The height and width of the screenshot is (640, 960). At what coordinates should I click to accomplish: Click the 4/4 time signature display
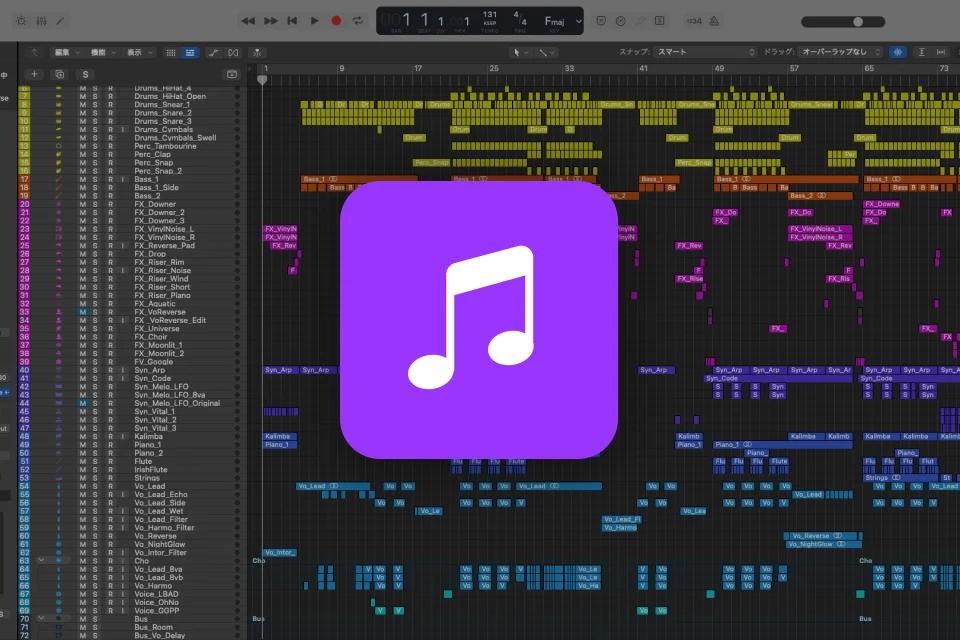coord(520,18)
